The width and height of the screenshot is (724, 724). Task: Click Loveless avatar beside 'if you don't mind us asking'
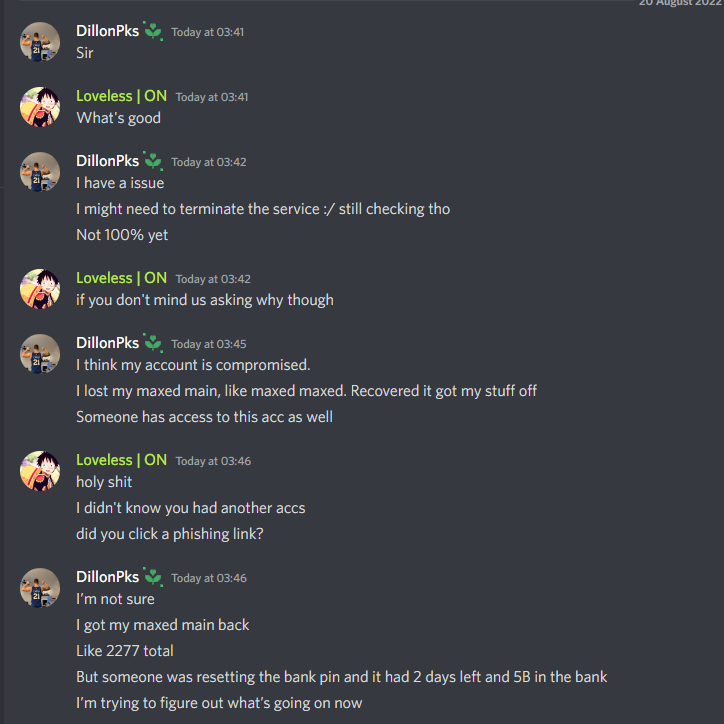(40, 289)
